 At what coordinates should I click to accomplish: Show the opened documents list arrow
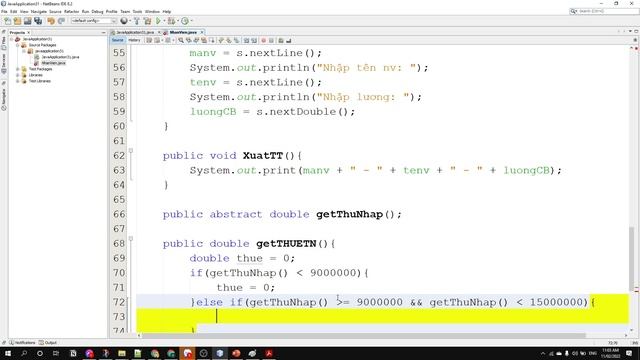point(630,31)
